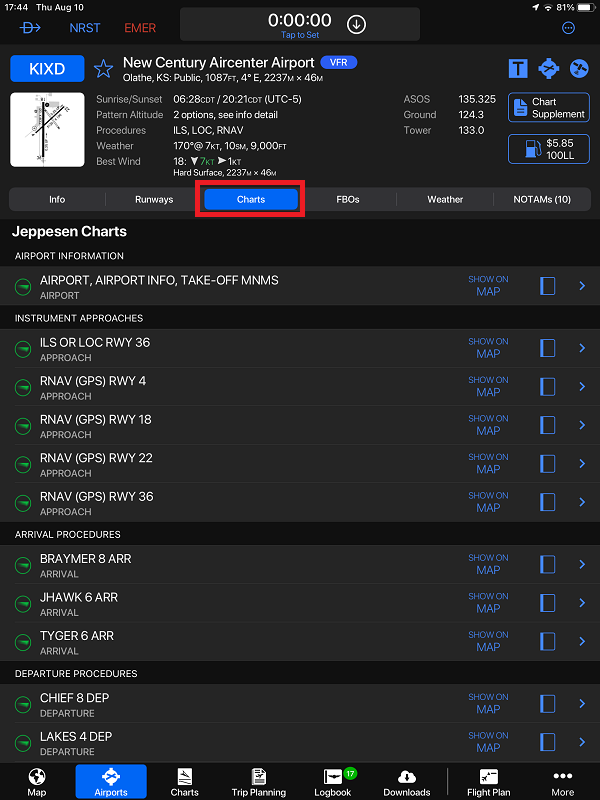Add LAKES 4 DEP to binder
This screenshot has width=600, height=800.
pyautogui.click(x=547, y=742)
